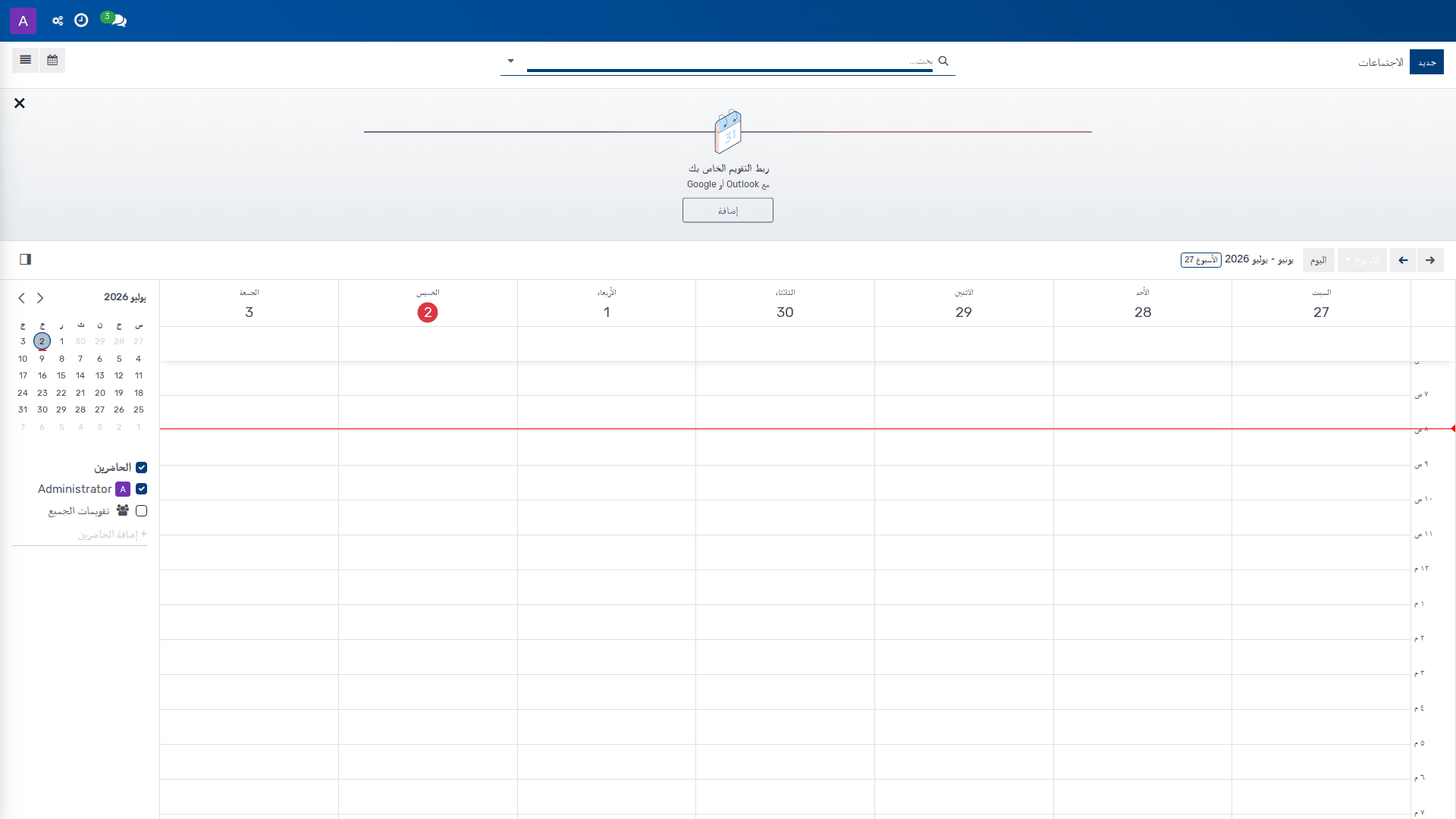Pick day 31 in mini calendar
1456x819 pixels.
pos(23,409)
